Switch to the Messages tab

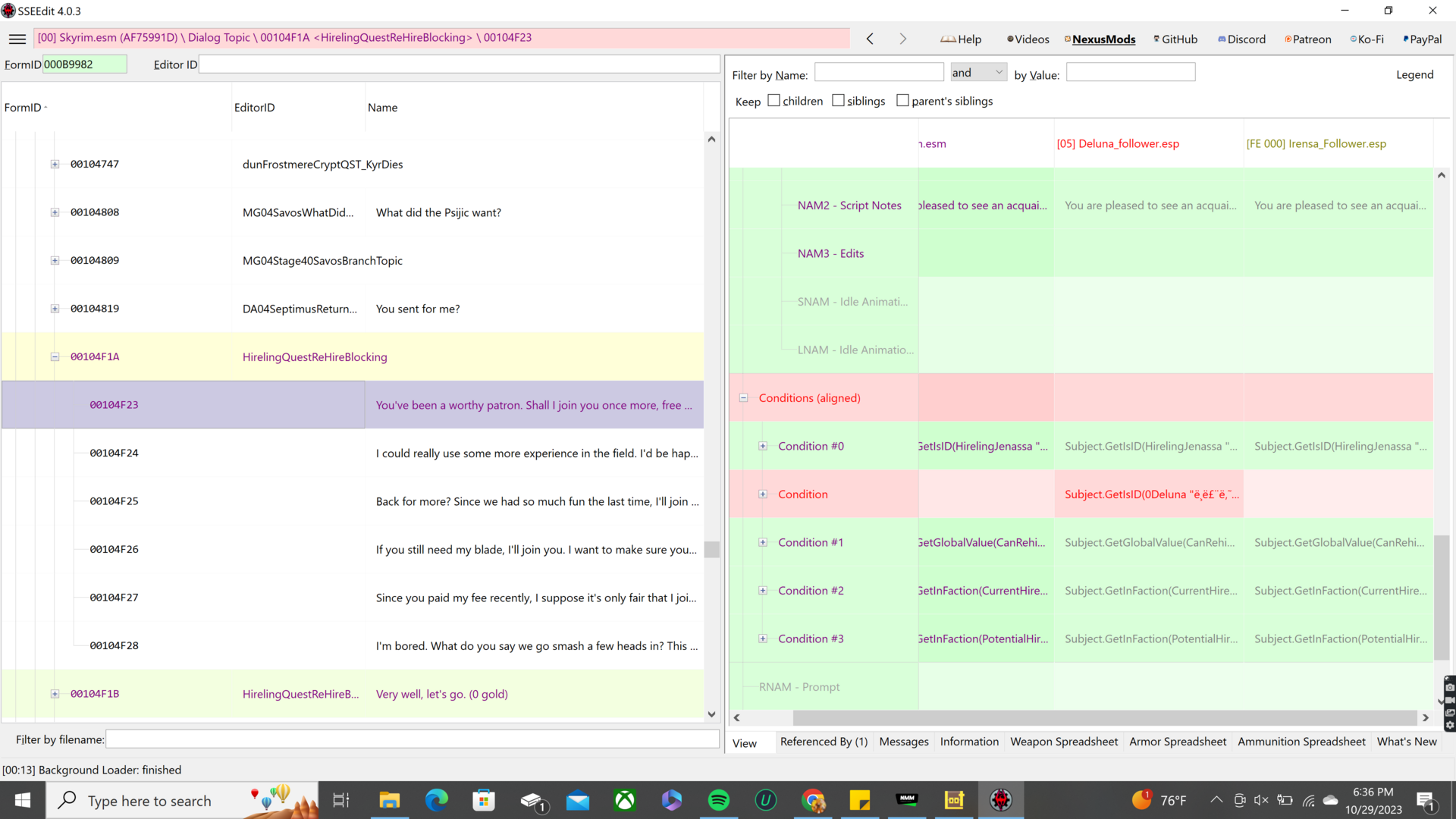tap(903, 742)
